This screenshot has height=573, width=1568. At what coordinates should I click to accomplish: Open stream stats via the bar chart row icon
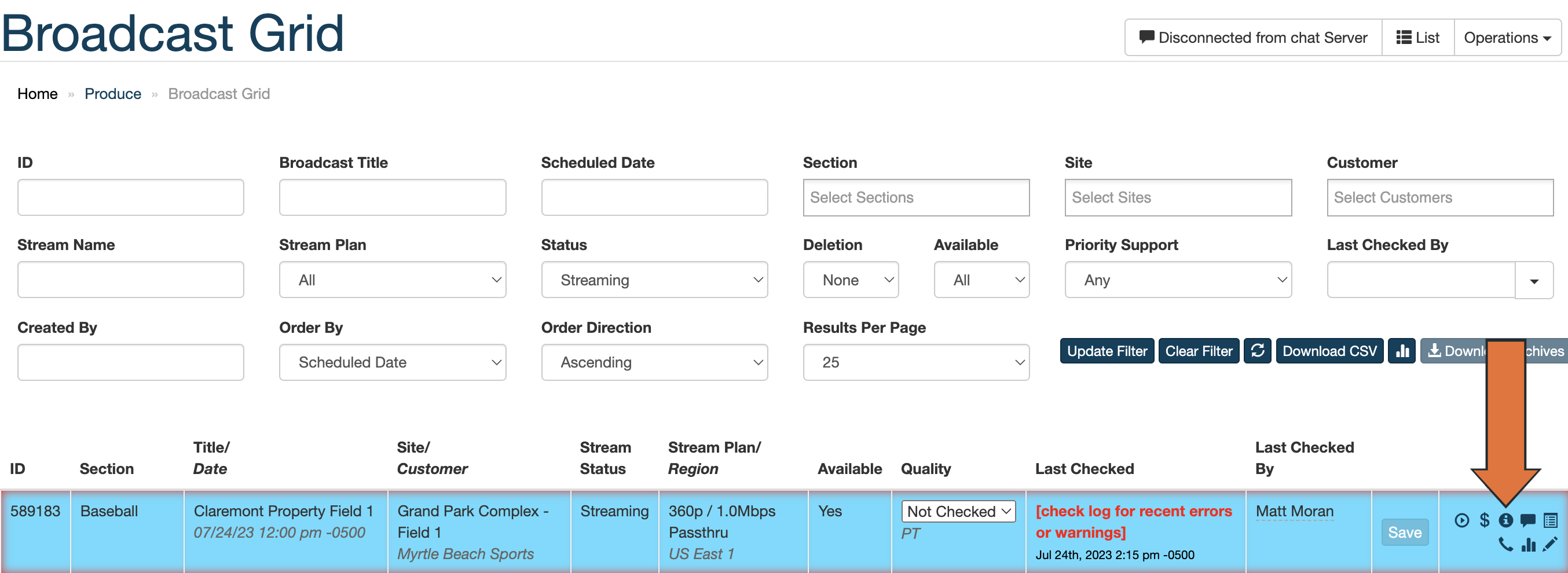[x=1529, y=545]
